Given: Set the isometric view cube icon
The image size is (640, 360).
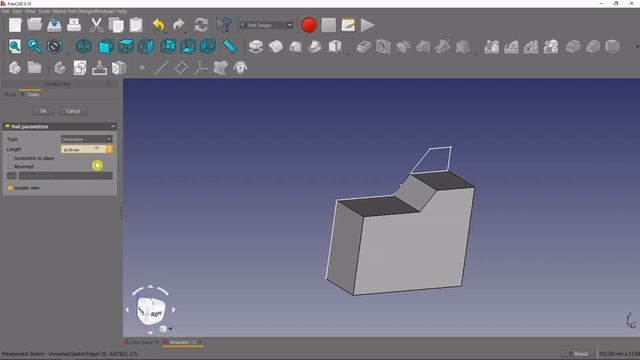Looking at the screenshot, I should coord(83,47).
